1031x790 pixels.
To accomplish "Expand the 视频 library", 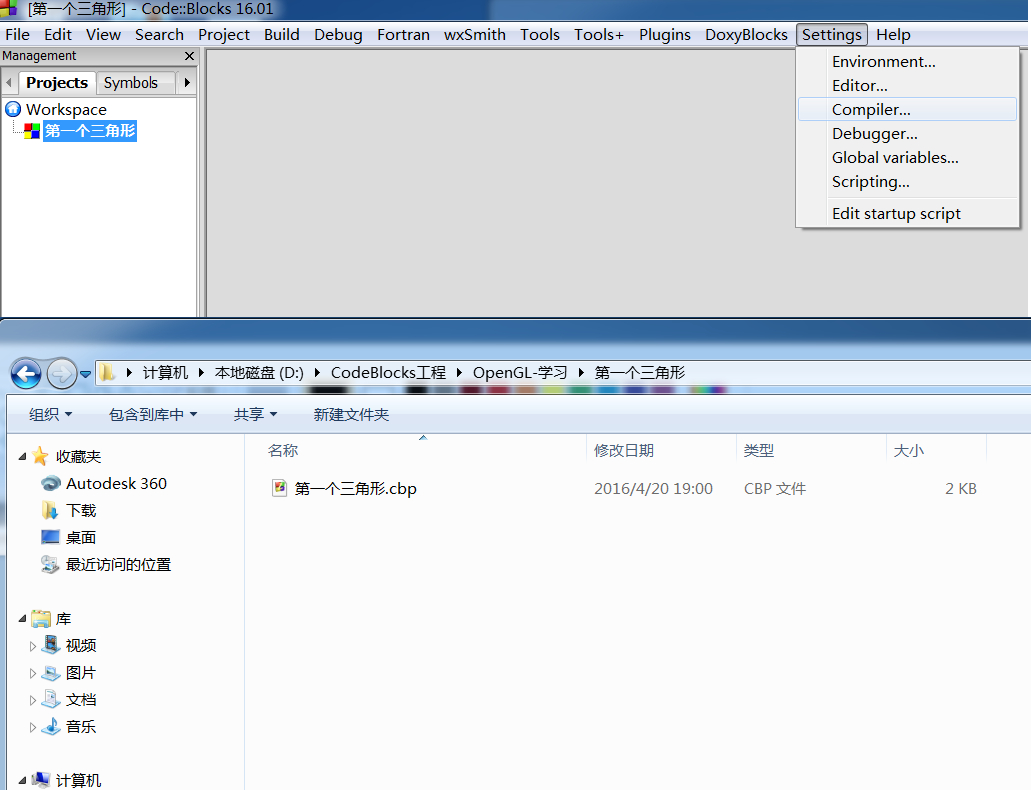I will pos(33,646).
